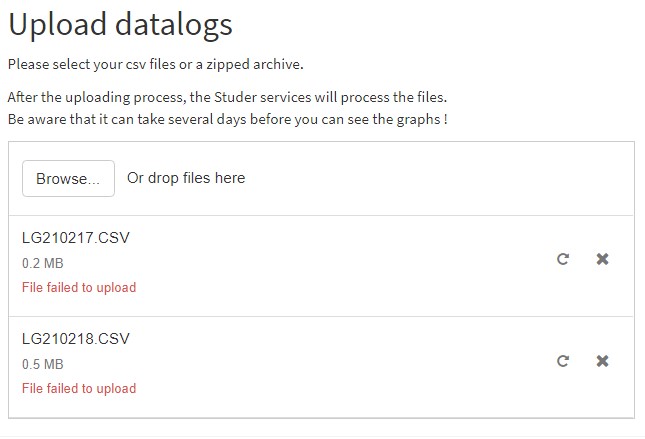Remove LG210217.CSV from the upload list
The width and height of the screenshot is (645, 439).
pyautogui.click(x=602, y=259)
